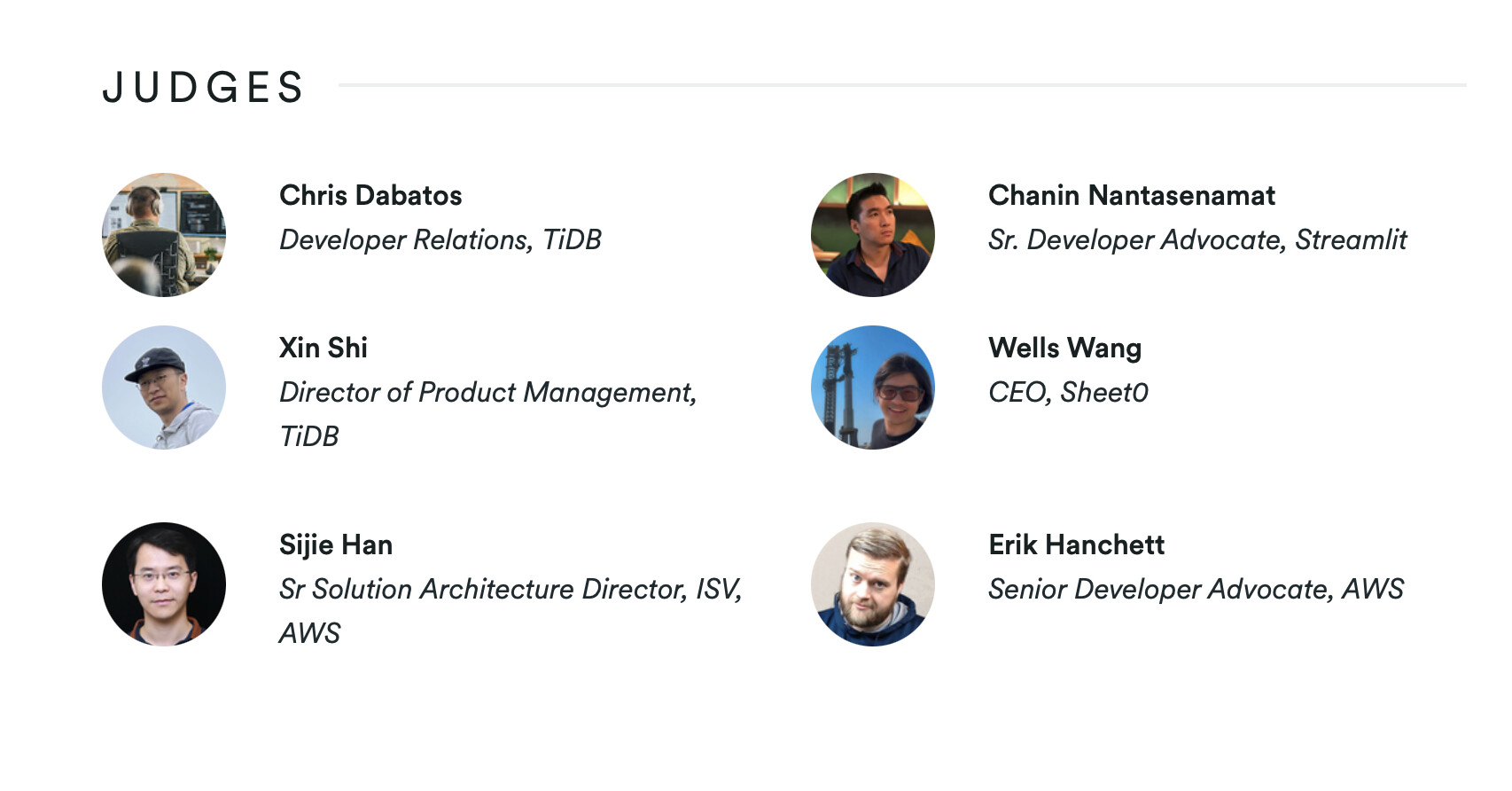Select the profile picture next to Wells Wang
1512x791 pixels.
873,388
